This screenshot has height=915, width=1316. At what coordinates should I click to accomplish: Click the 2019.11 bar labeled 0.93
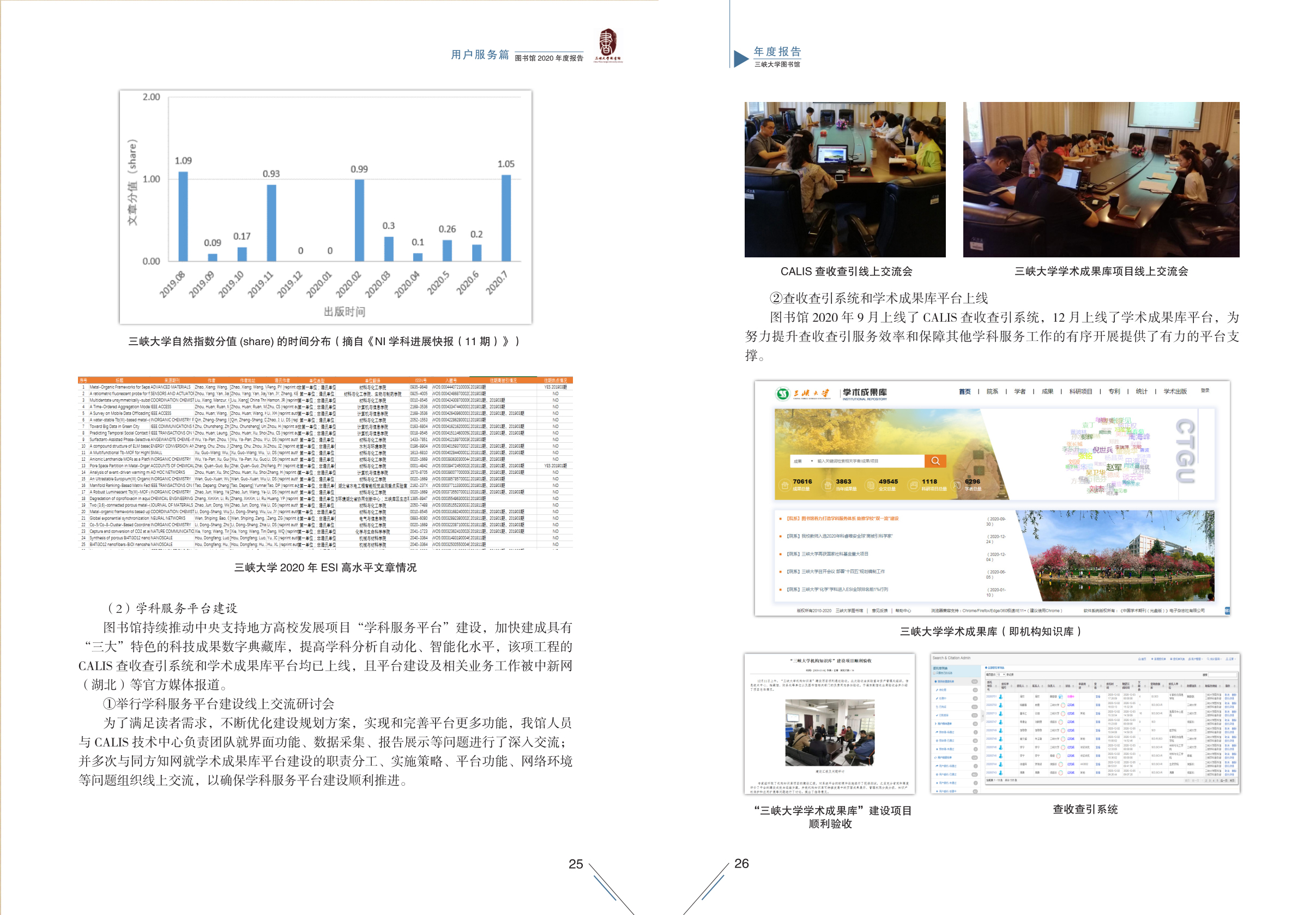pyautogui.click(x=271, y=223)
